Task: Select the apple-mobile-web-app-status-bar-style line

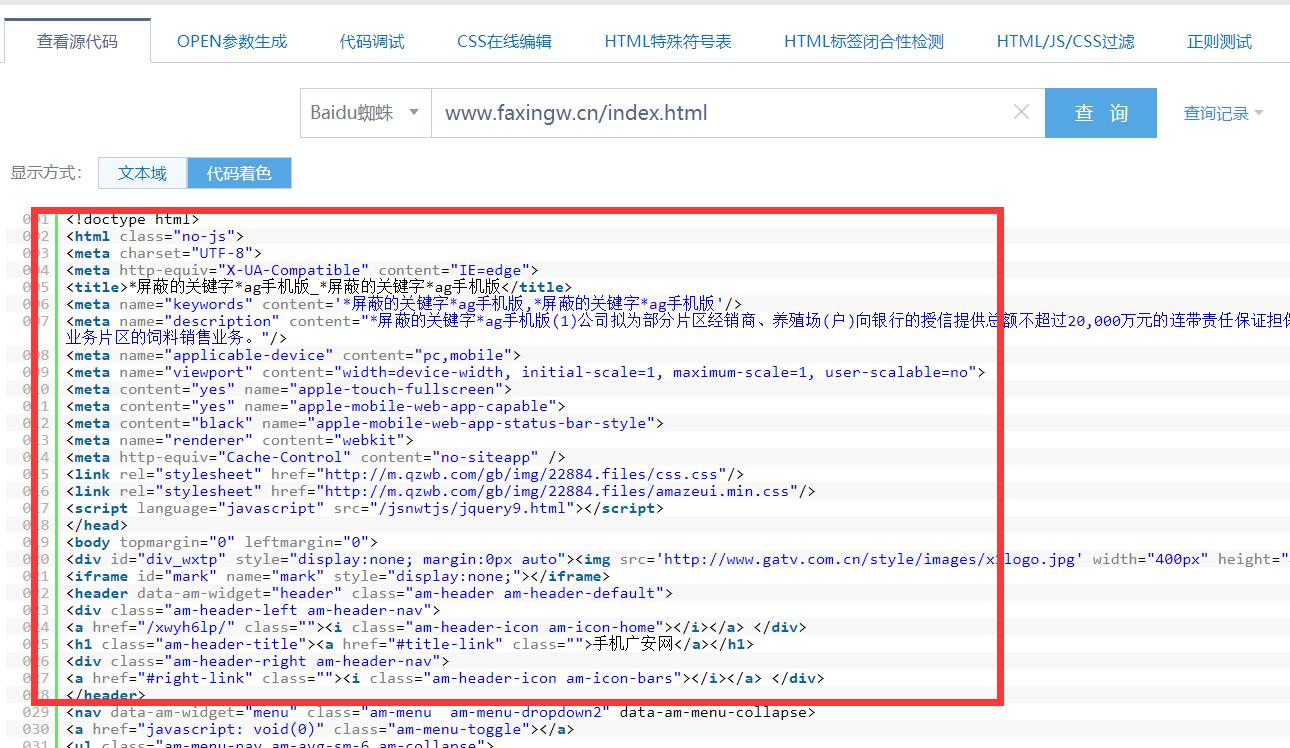Action: (365, 423)
